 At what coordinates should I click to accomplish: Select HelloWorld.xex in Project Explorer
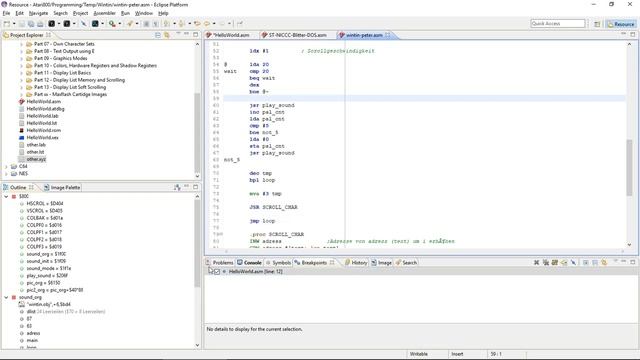click(42, 138)
